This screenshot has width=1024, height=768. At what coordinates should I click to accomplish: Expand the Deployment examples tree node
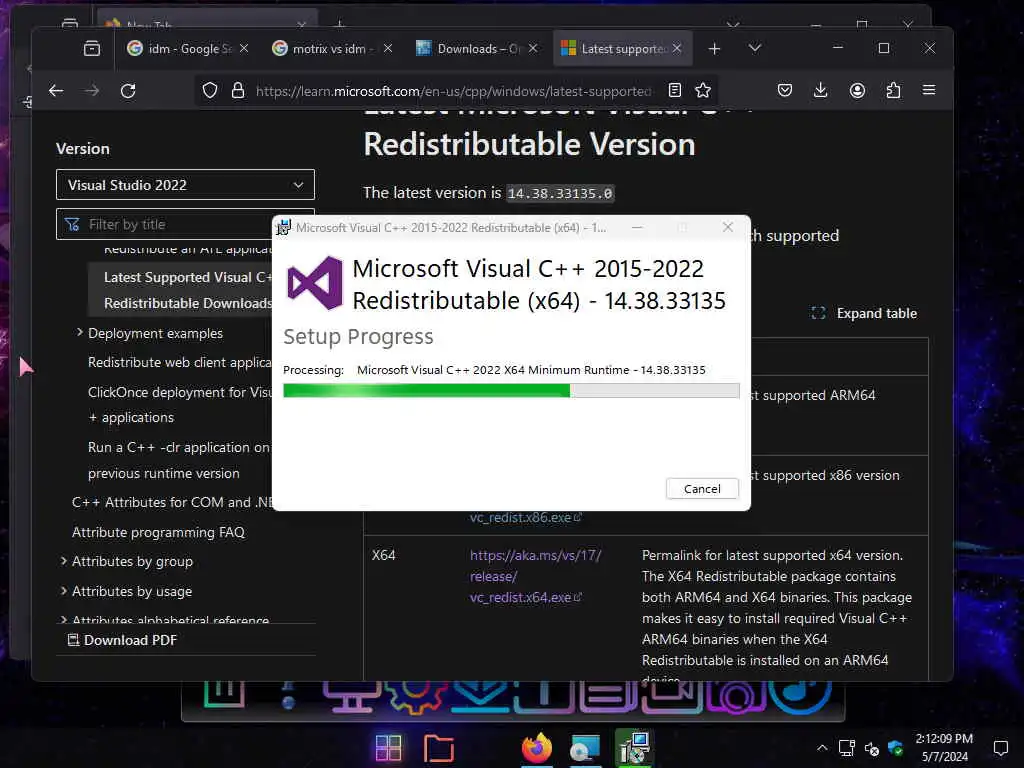80,332
